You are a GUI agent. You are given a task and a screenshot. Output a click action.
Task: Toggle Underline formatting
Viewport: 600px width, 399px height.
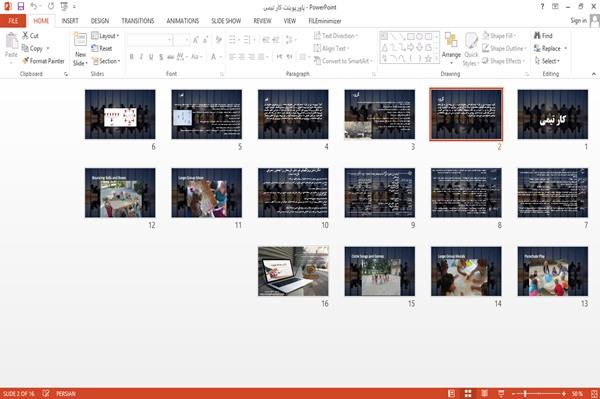(151, 57)
